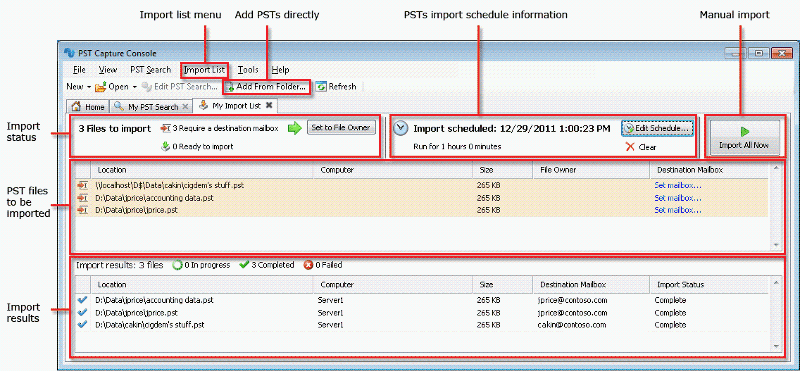This screenshot has height=371, width=800.
Task: Click the green play icon on Import All Now
Action: click(745, 132)
